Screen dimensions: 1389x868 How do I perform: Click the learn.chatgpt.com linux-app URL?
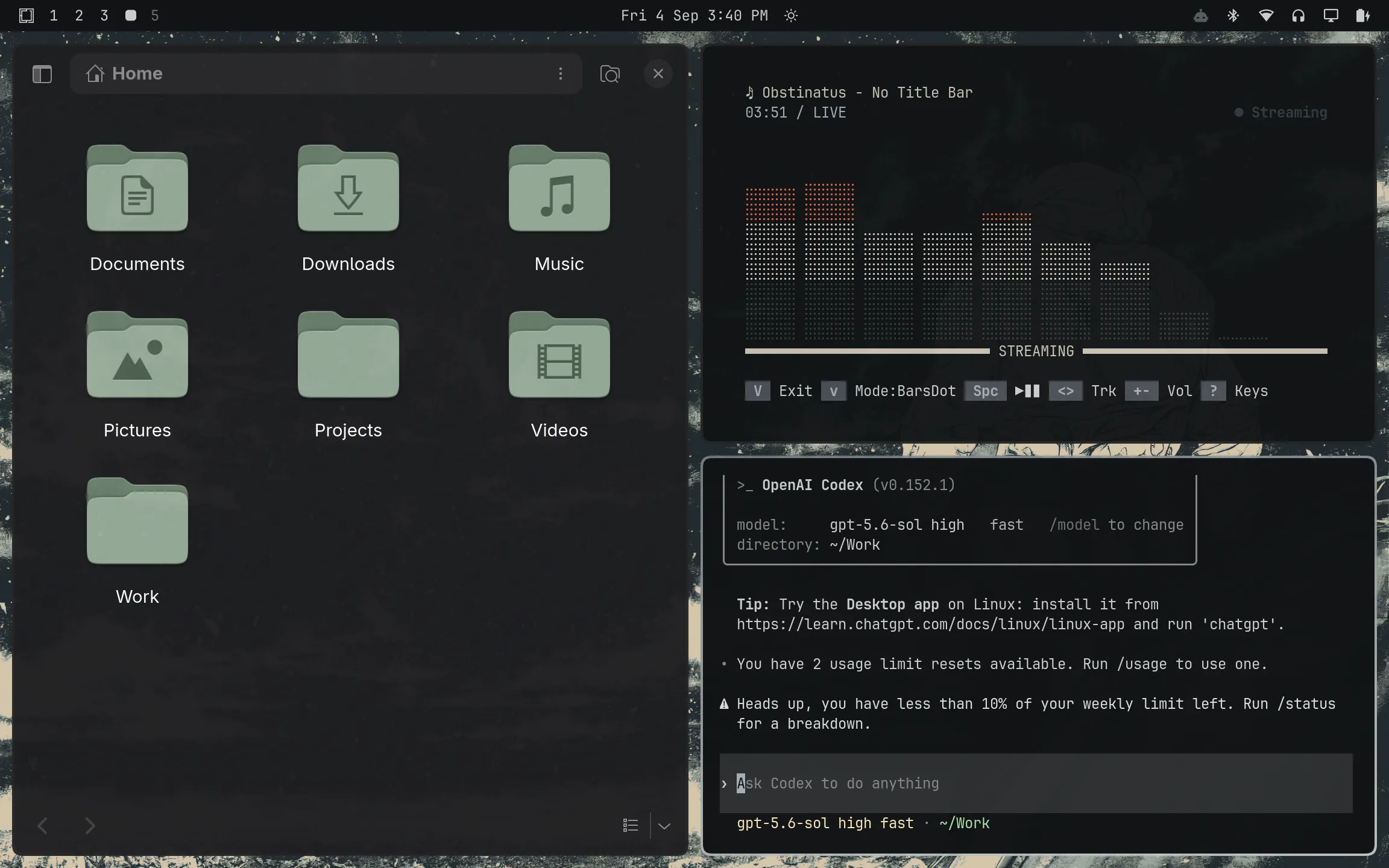coord(931,624)
